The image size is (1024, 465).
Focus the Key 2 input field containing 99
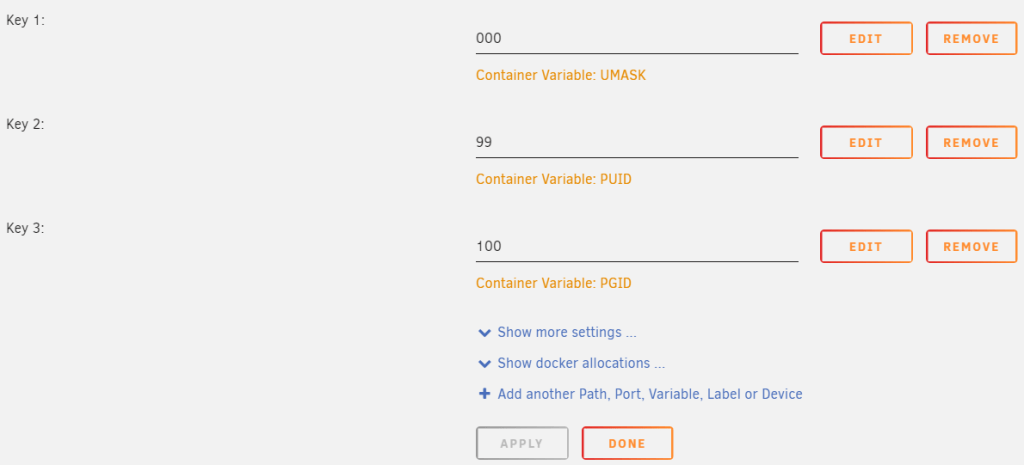(x=636, y=143)
